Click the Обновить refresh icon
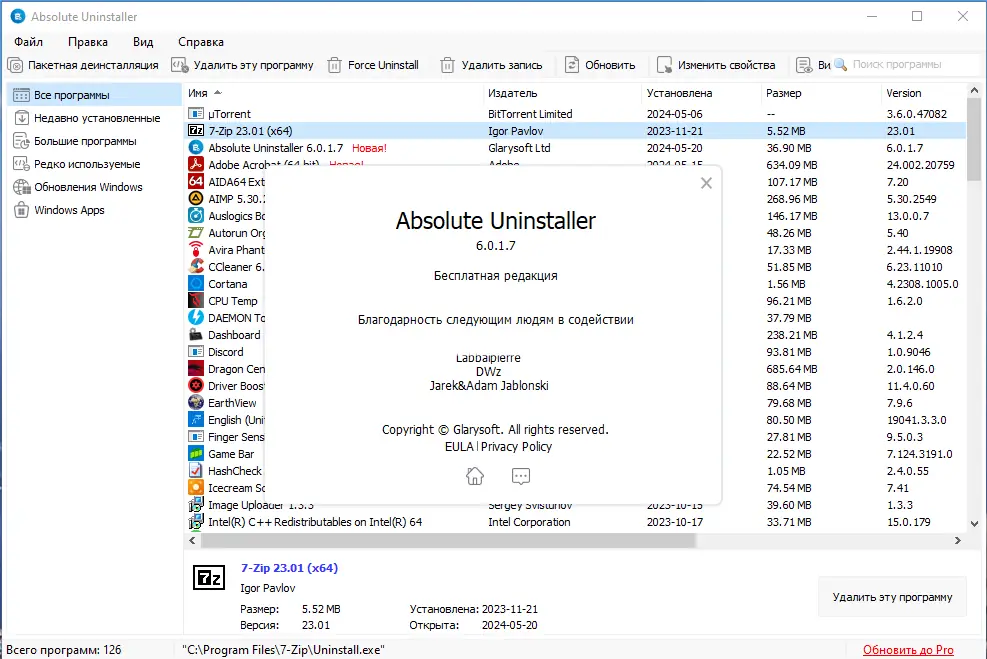This screenshot has width=987, height=659. coord(572,65)
